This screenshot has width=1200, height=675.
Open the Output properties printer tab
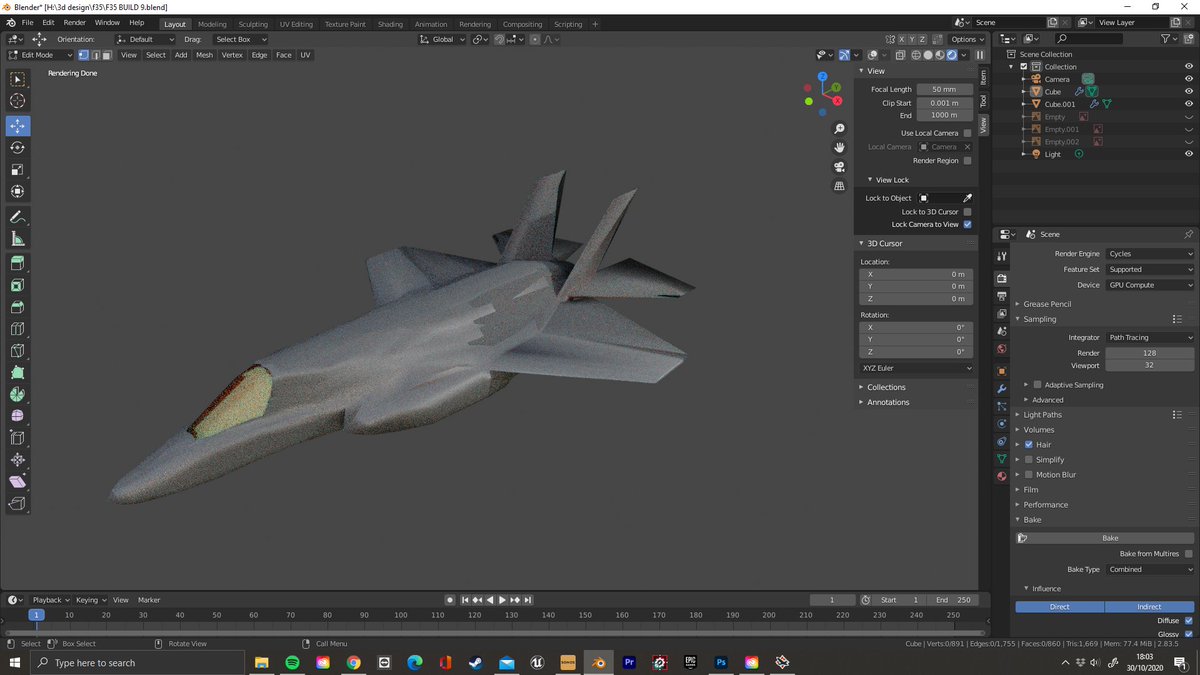click(1002, 296)
